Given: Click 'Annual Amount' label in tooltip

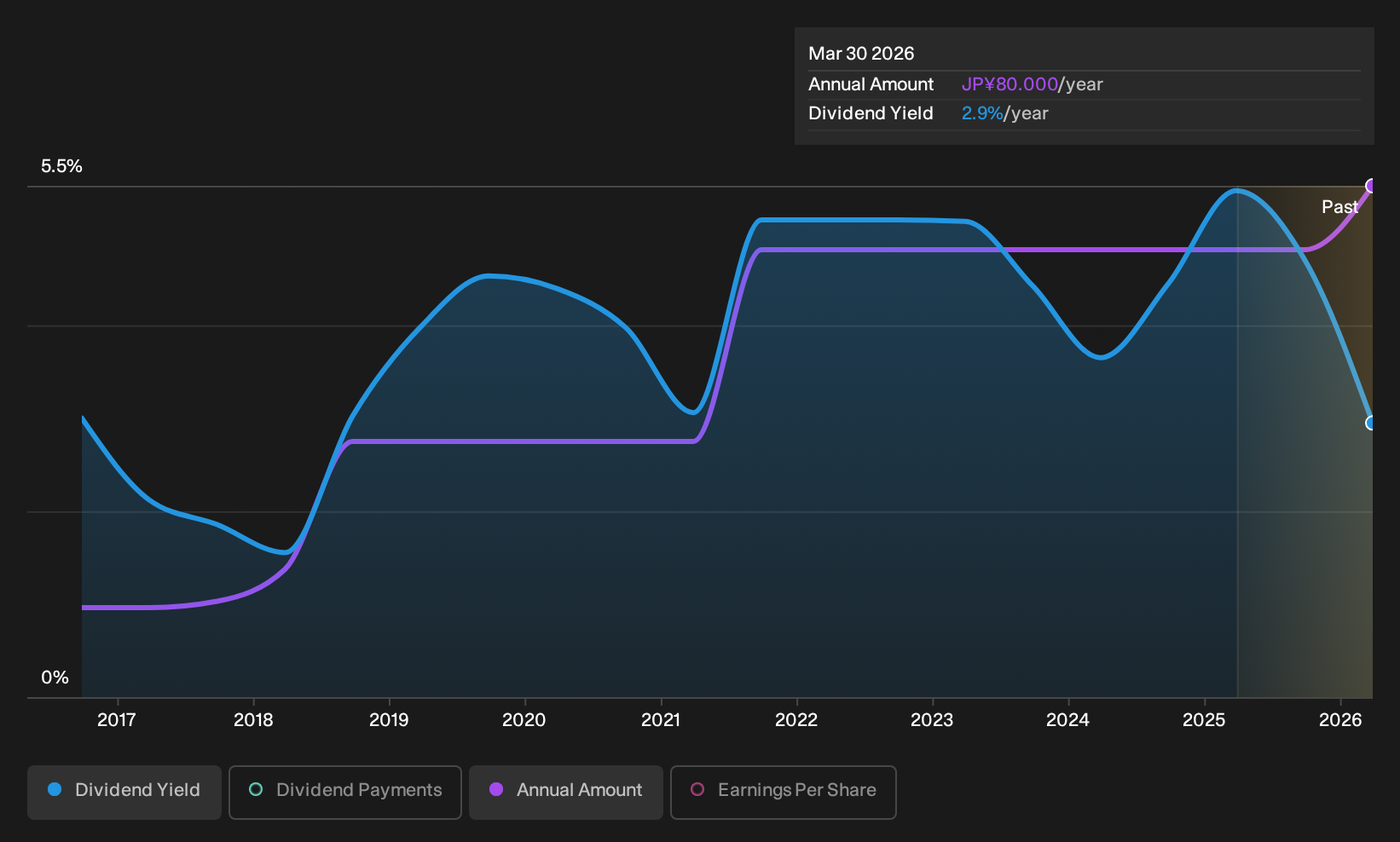Looking at the screenshot, I should pyautogui.click(x=871, y=84).
